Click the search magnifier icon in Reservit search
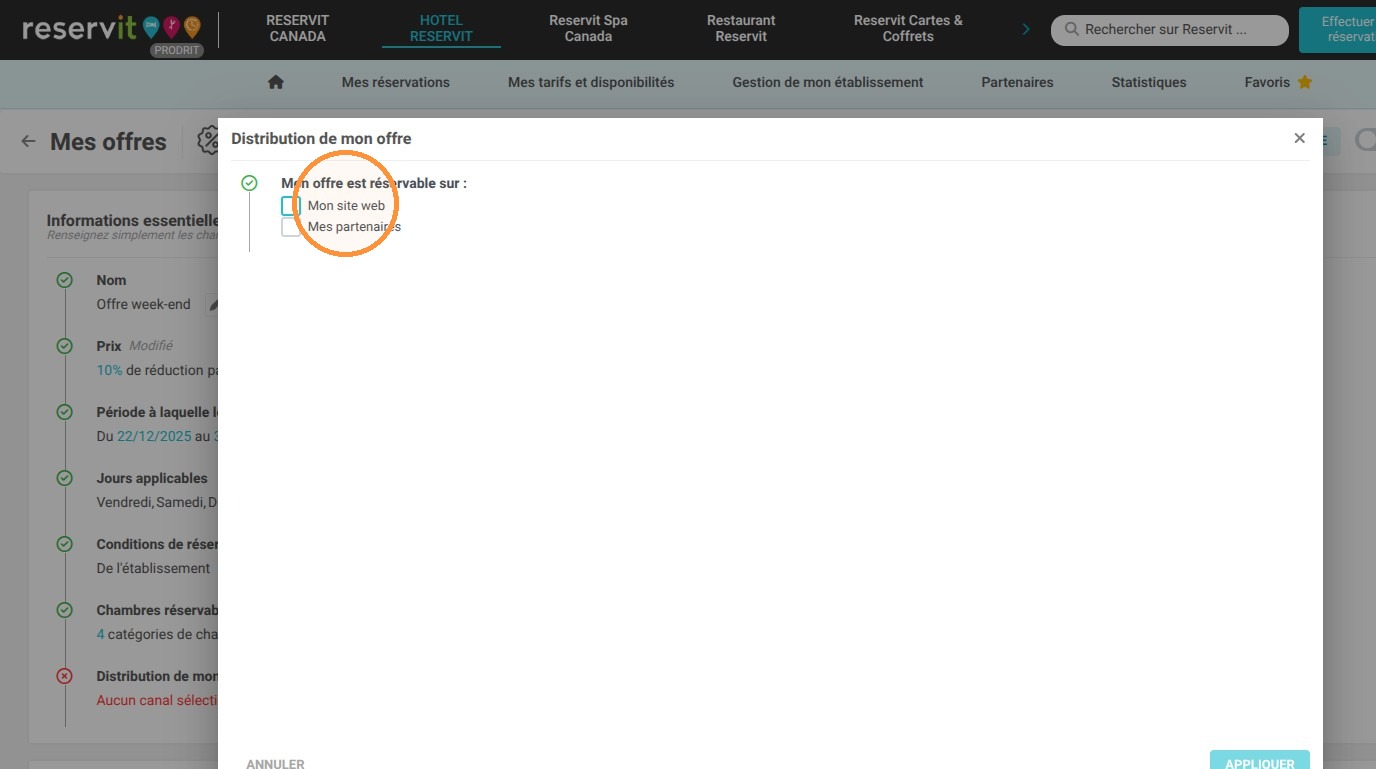 tap(1071, 30)
